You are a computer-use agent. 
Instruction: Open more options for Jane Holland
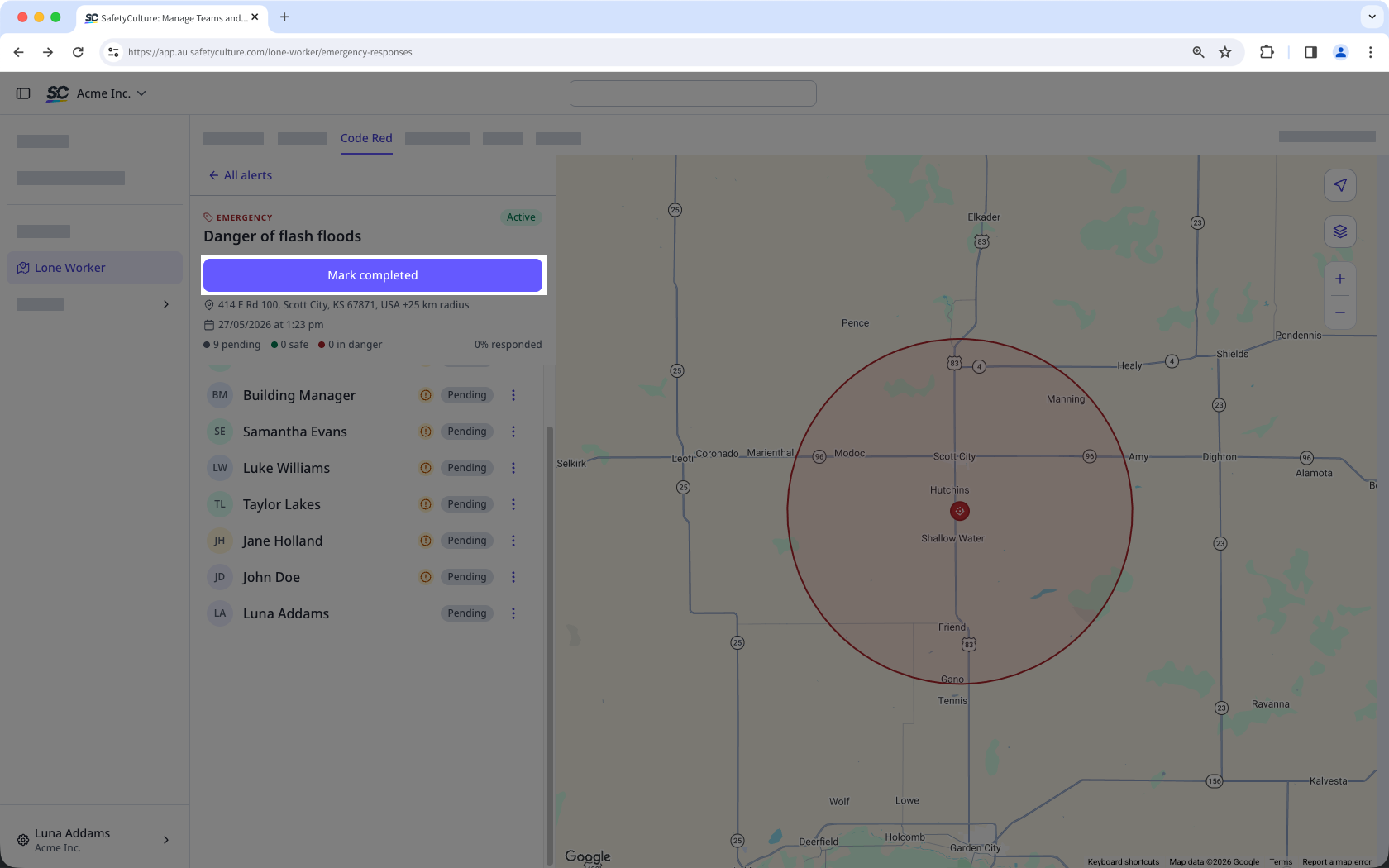point(513,541)
